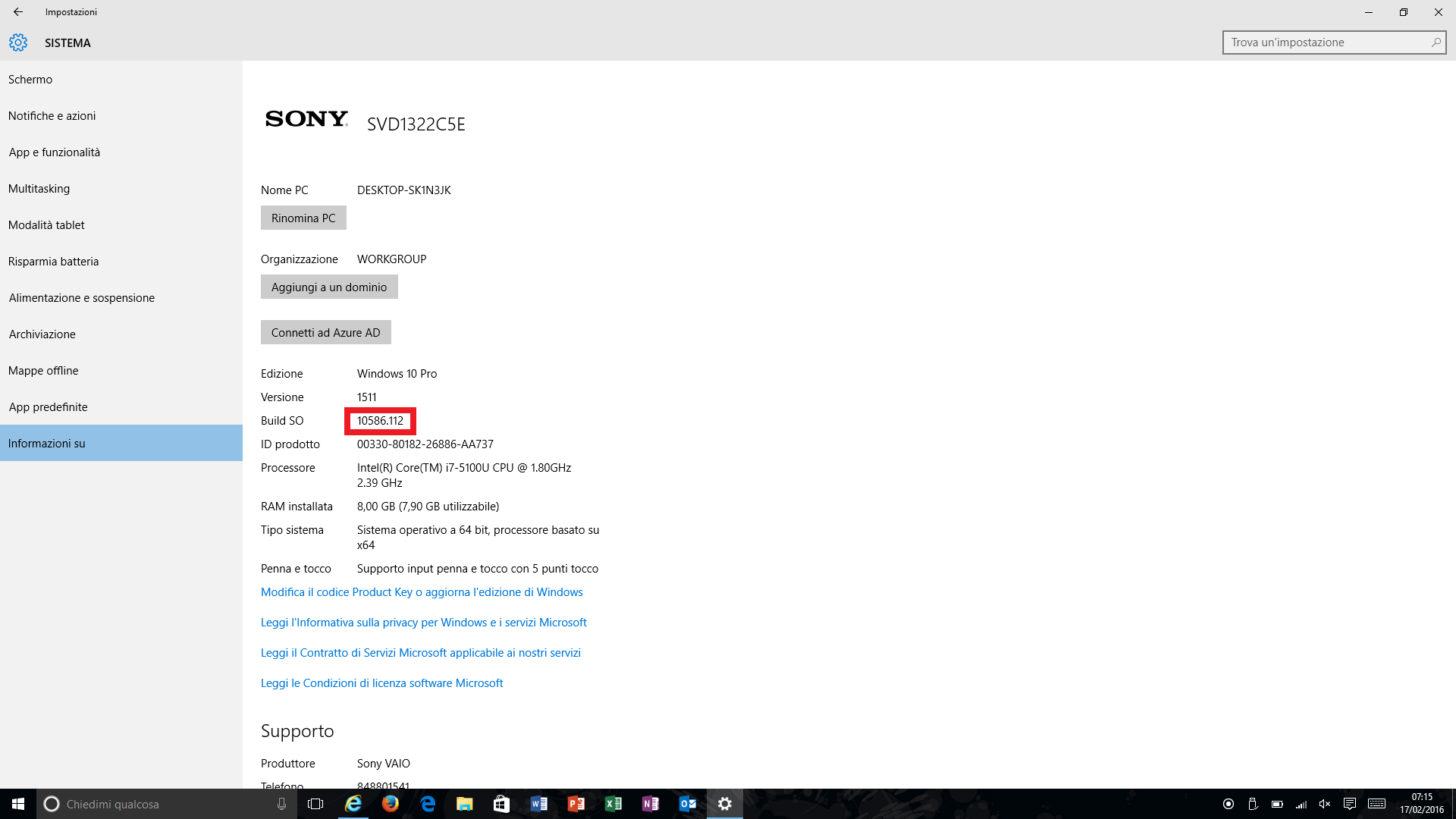Launch Firefox from taskbar
The image size is (1456, 819).
tap(391, 804)
